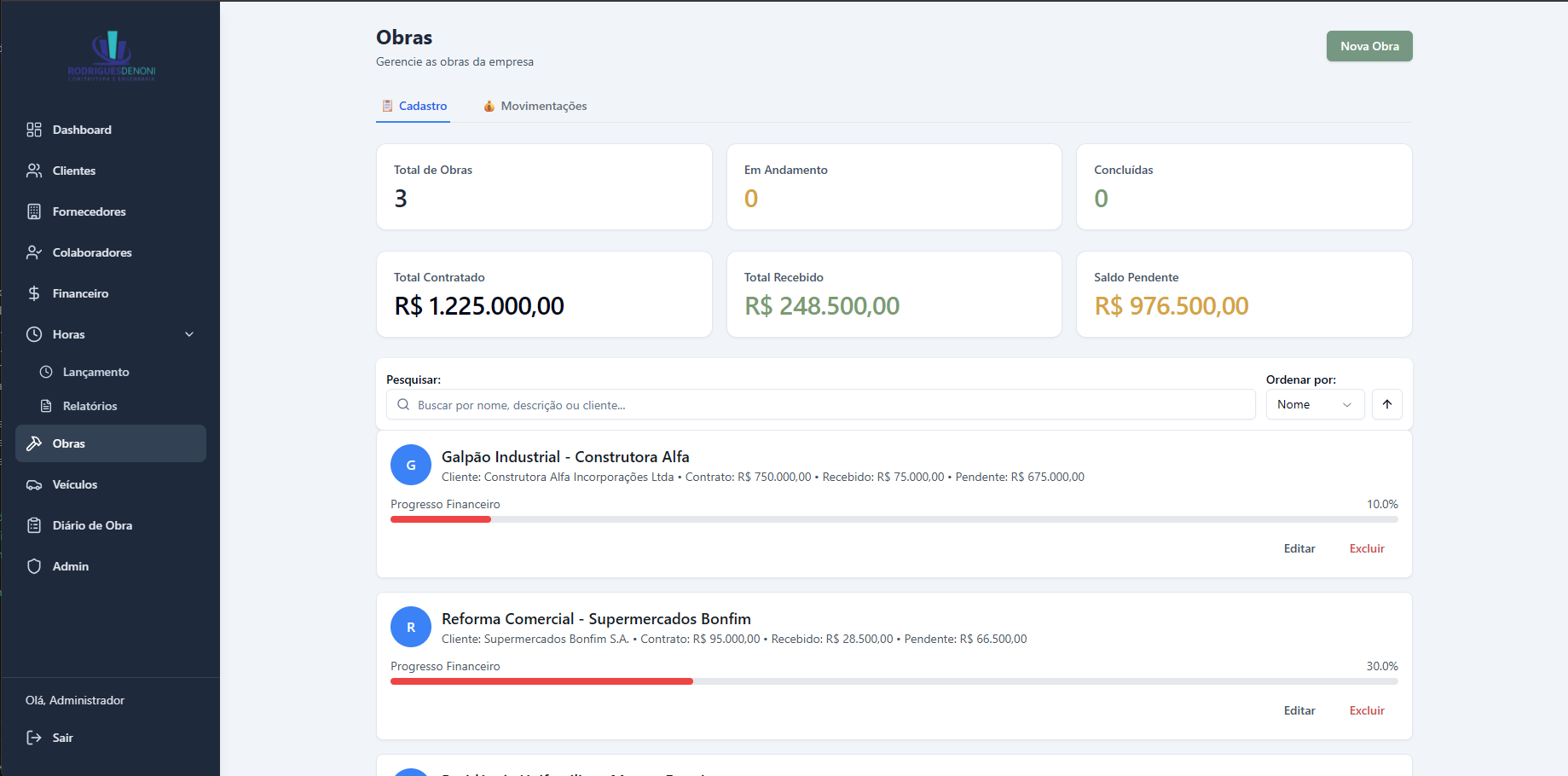Open Clientes via its people icon
The width and height of the screenshot is (1568, 776).
pos(34,171)
